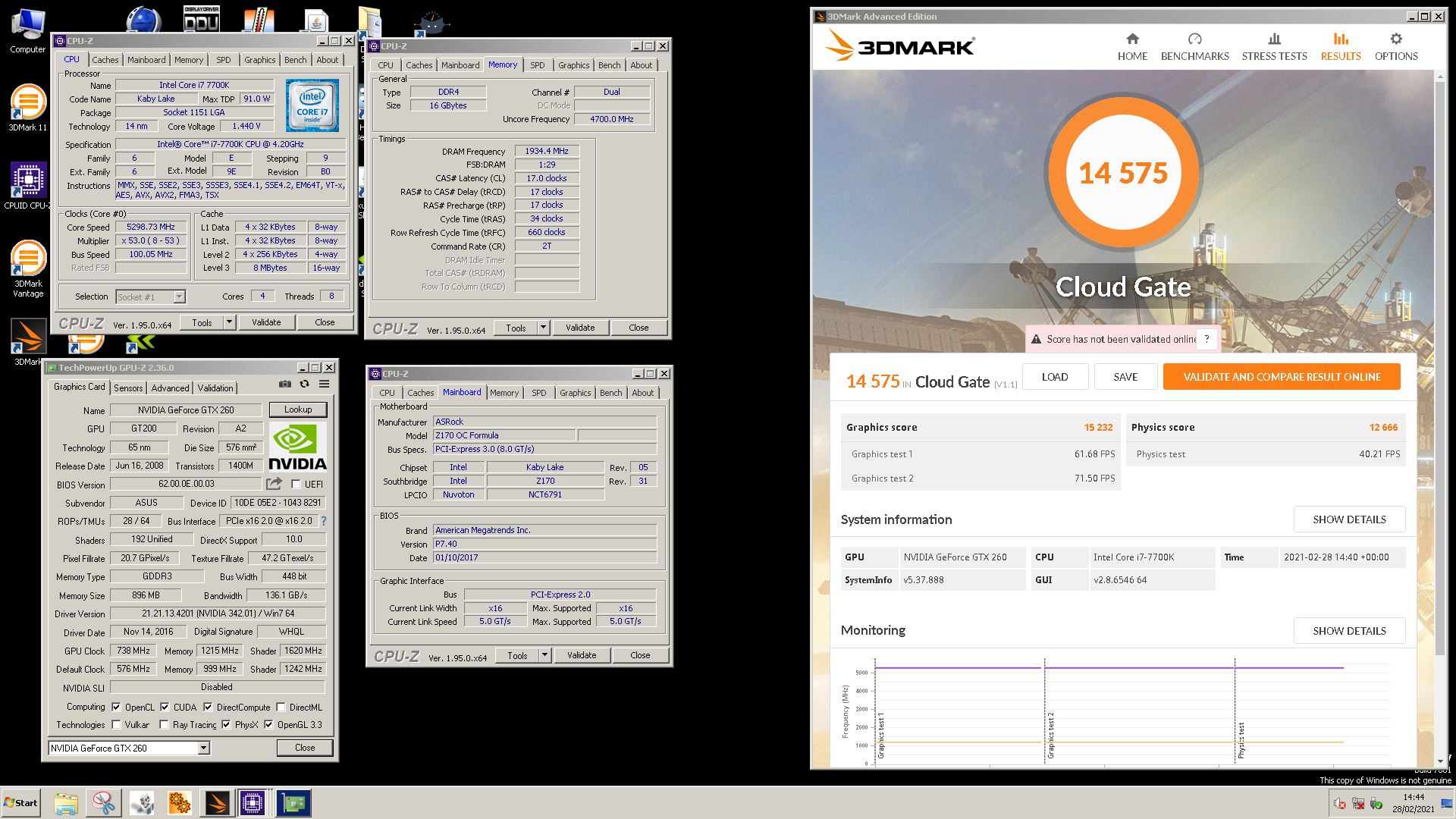Screen dimensions: 1456x819
Task: Open the Java file icon on desktop
Action: coord(316,20)
